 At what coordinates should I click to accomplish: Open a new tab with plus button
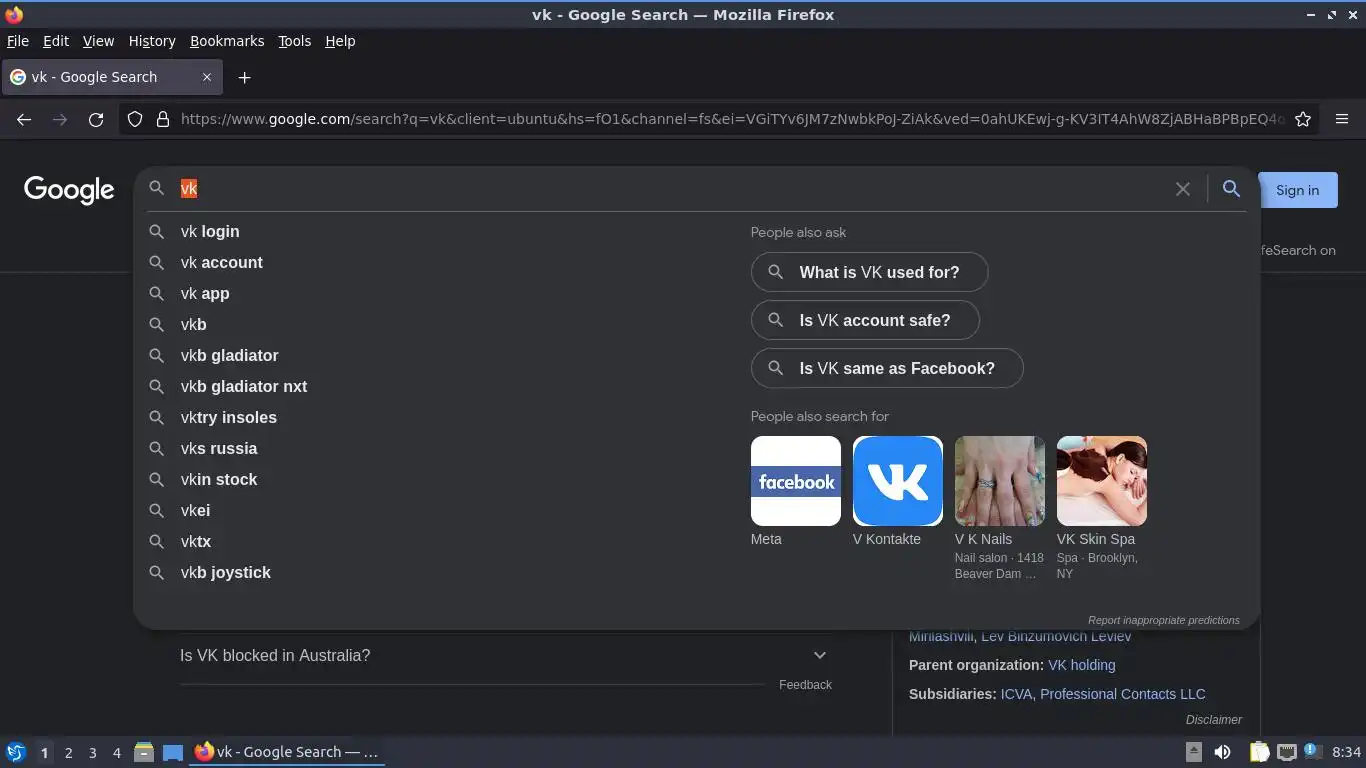pyautogui.click(x=244, y=77)
